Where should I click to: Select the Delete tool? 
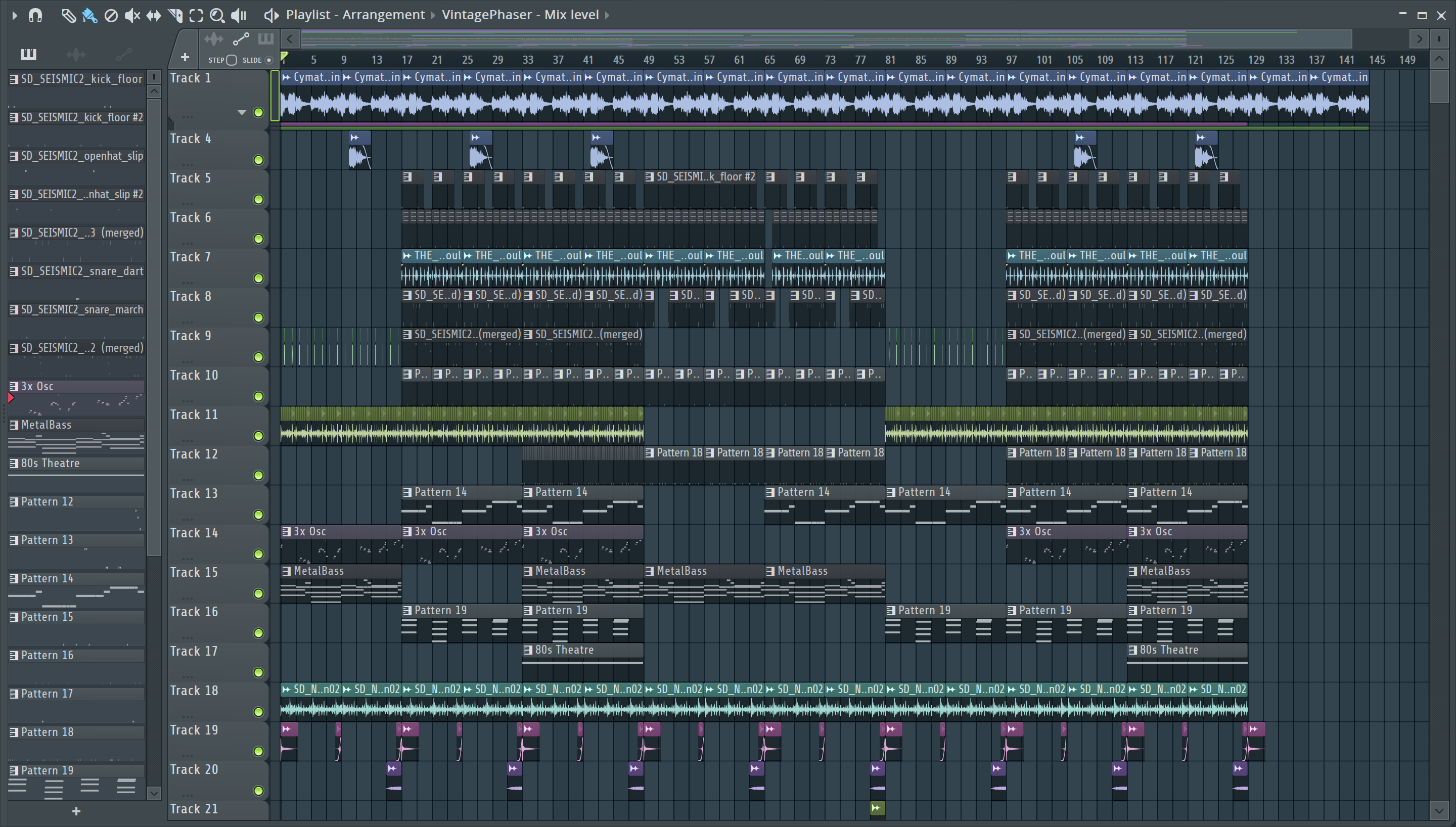click(111, 15)
